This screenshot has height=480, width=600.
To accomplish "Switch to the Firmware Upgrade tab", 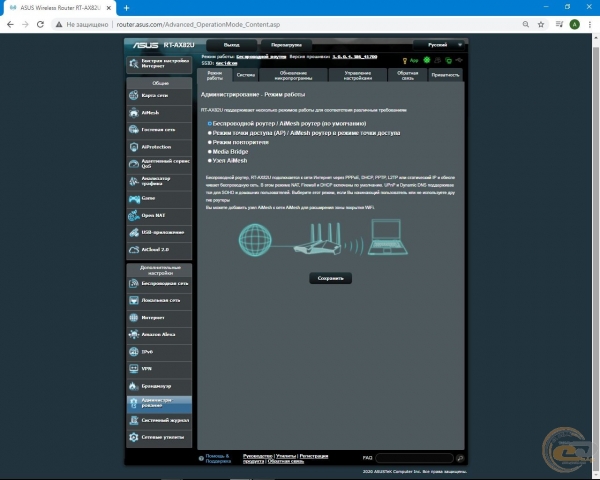I will click(293, 75).
